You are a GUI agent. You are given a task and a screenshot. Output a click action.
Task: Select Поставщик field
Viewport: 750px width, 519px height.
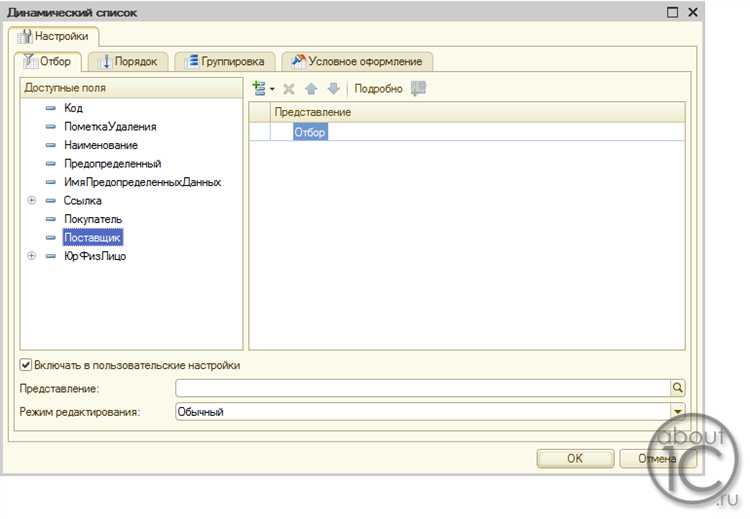point(92,237)
